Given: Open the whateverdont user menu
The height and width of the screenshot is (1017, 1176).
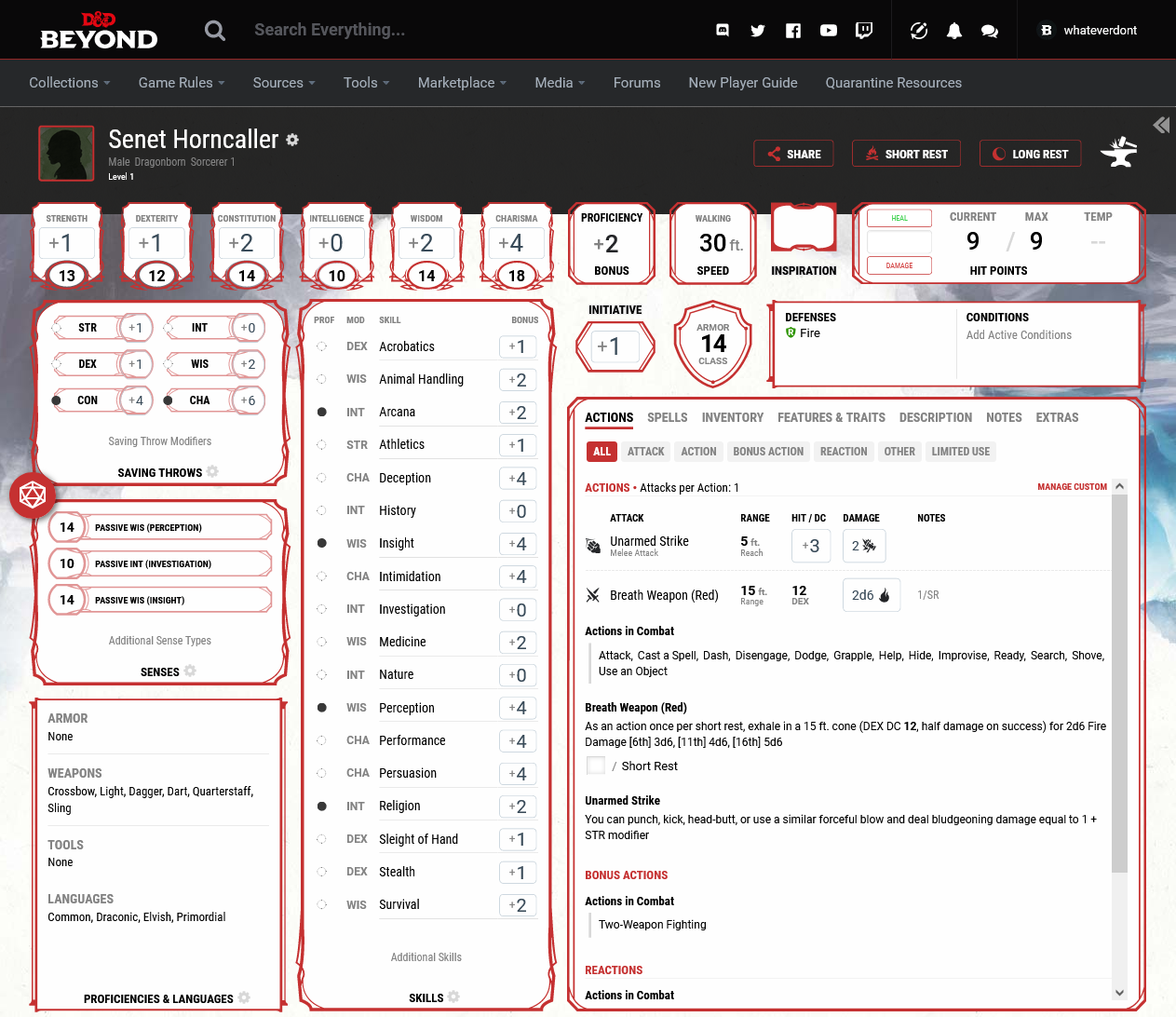Looking at the screenshot, I should (x=1088, y=31).
